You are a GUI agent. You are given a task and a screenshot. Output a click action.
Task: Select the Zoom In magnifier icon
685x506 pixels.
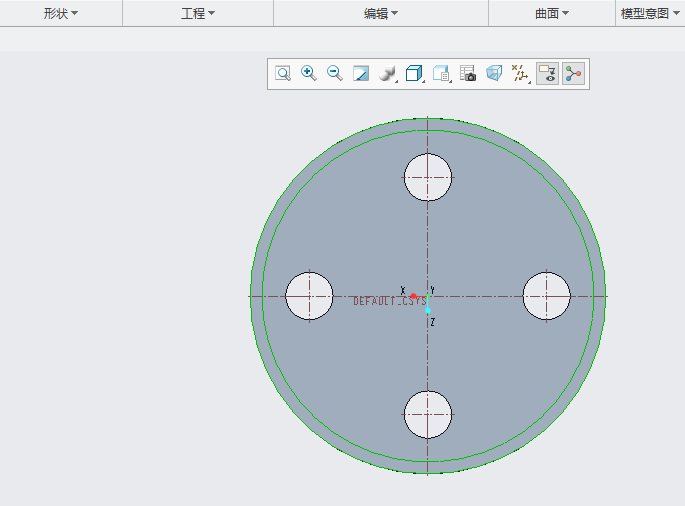point(308,73)
